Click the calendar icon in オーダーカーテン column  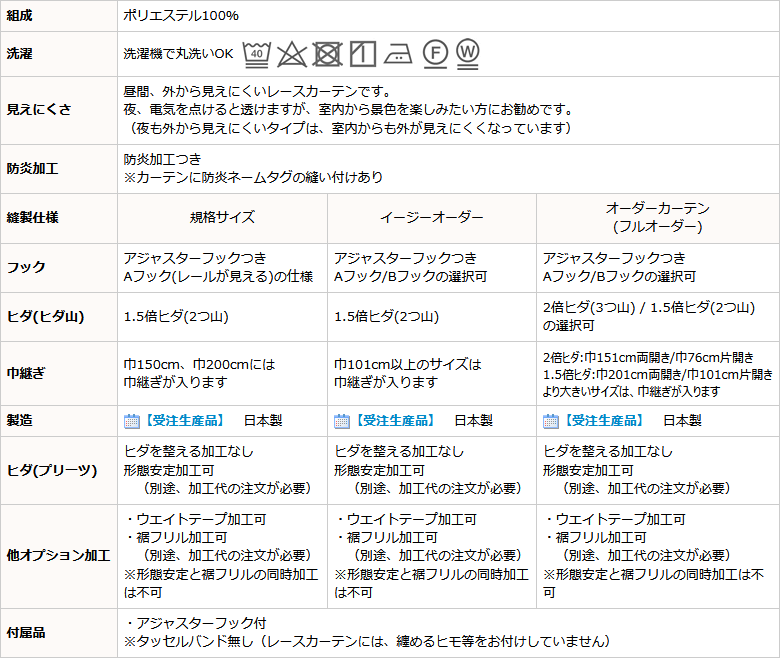click(550, 421)
